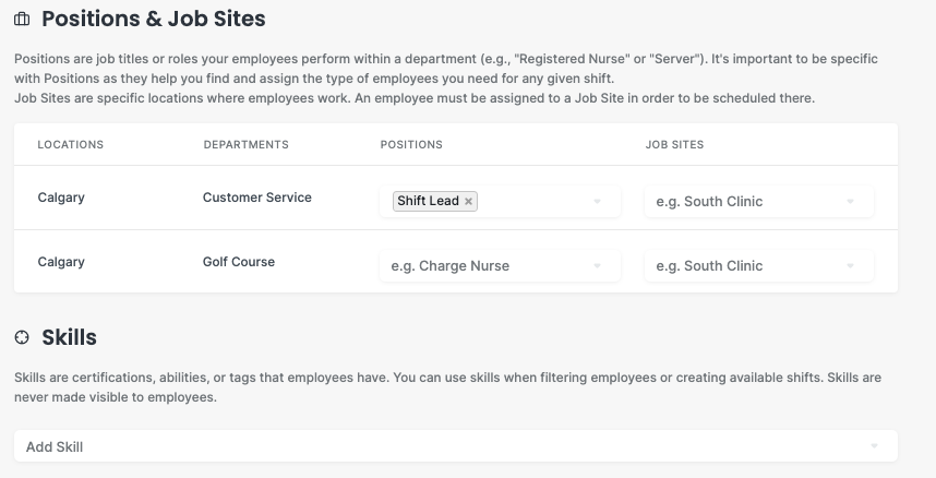Click the Locations column header
This screenshot has height=478, width=936.
70,145
